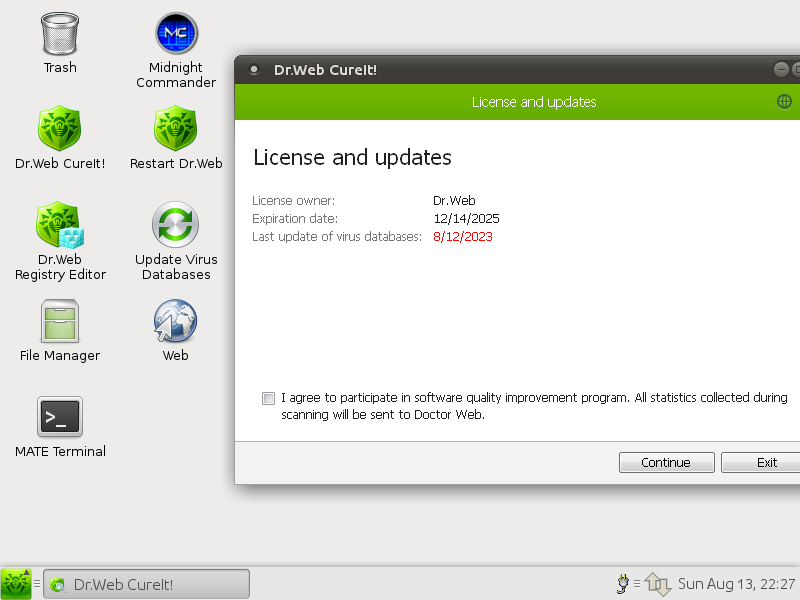The width and height of the screenshot is (800, 600).
Task: Open the File Manager desktop icon
Action: pyautogui.click(x=60, y=321)
